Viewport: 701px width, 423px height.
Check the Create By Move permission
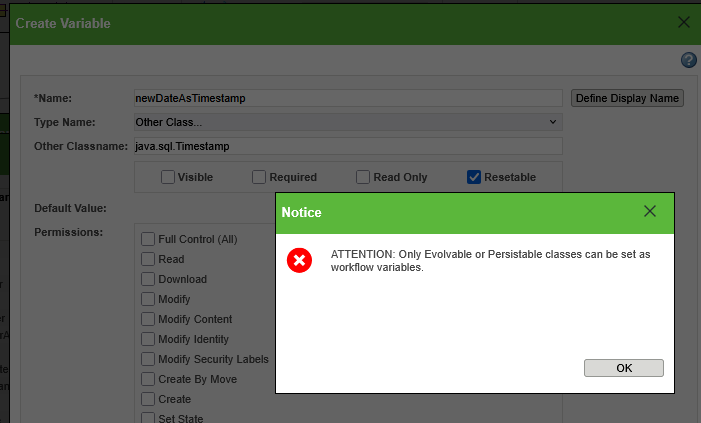[148, 379]
